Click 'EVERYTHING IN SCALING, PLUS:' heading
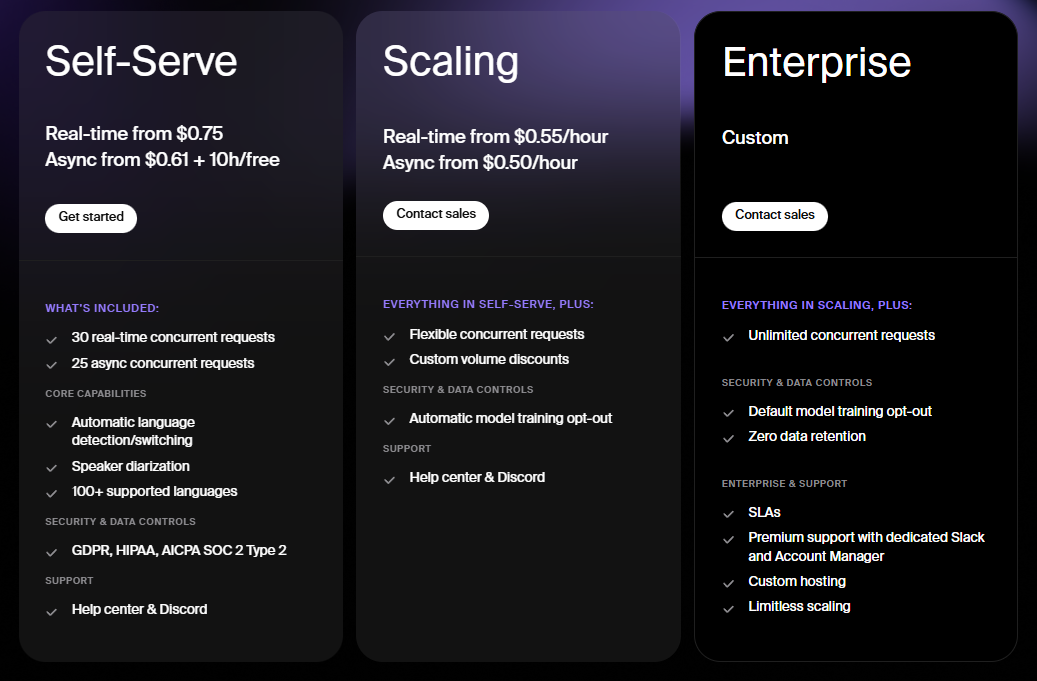This screenshot has width=1037, height=681. [x=817, y=305]
